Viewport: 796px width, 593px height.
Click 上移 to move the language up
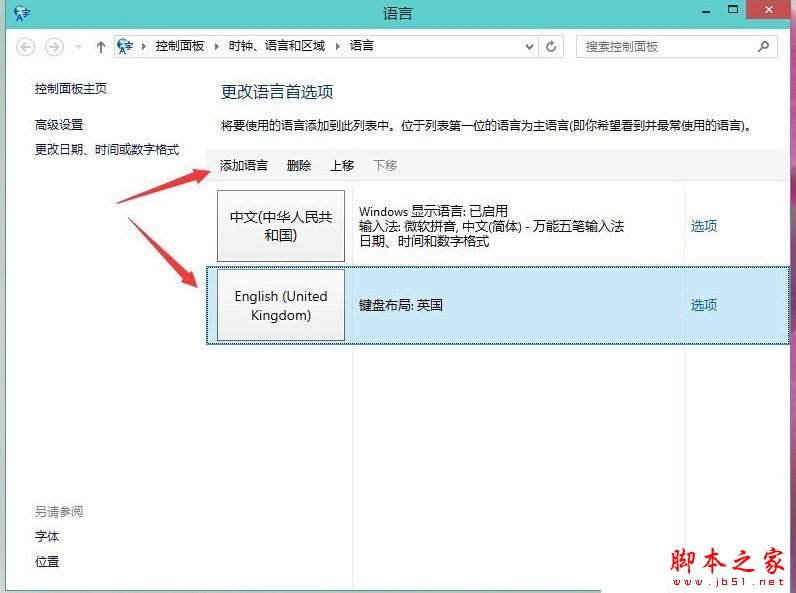342,166
